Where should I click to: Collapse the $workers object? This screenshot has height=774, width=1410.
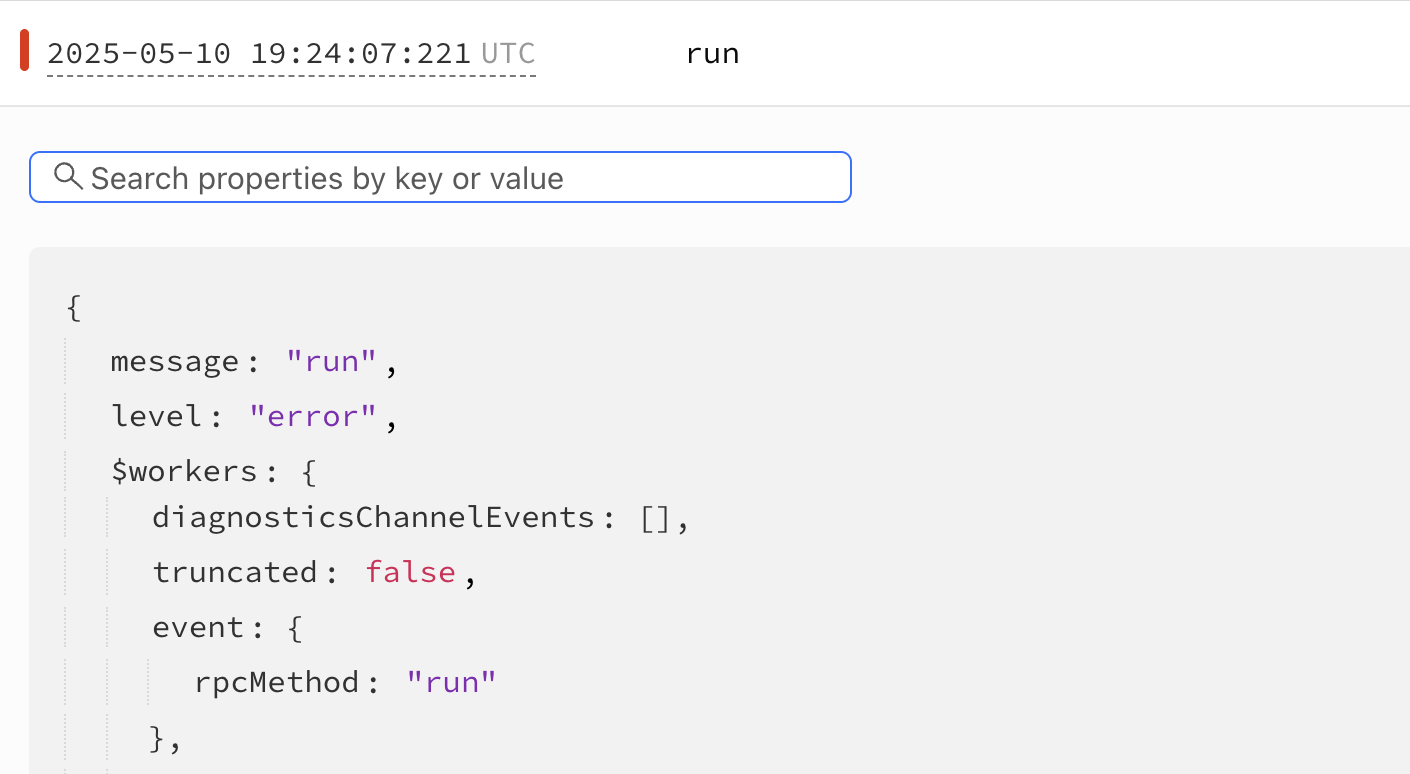(x=307, y=471)
